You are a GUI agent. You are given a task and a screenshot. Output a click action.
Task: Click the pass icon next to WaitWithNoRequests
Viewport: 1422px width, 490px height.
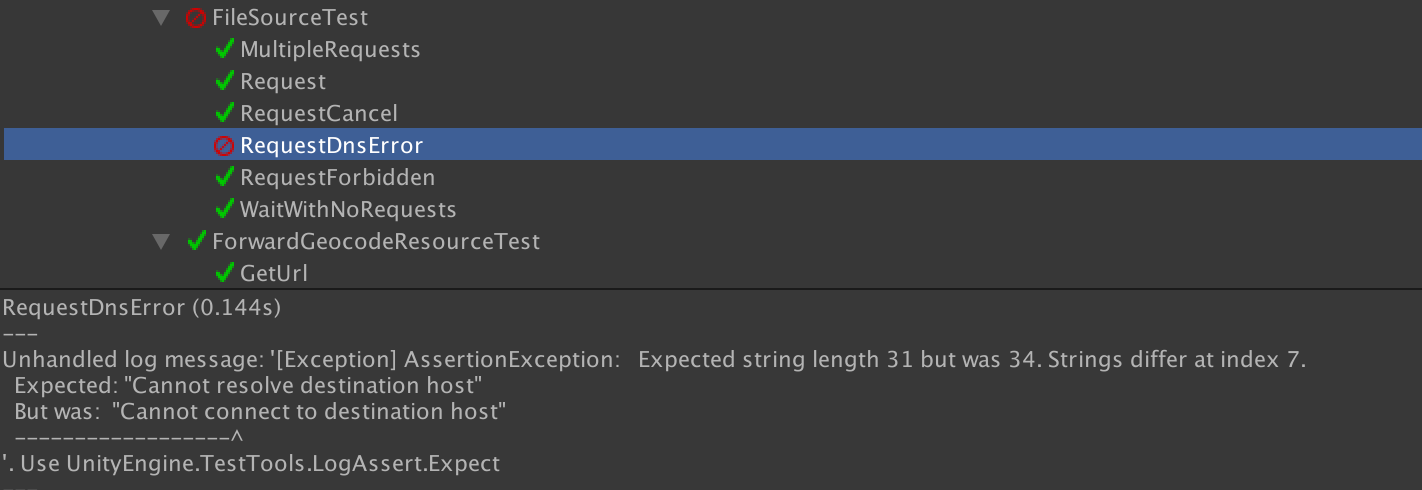225,209
